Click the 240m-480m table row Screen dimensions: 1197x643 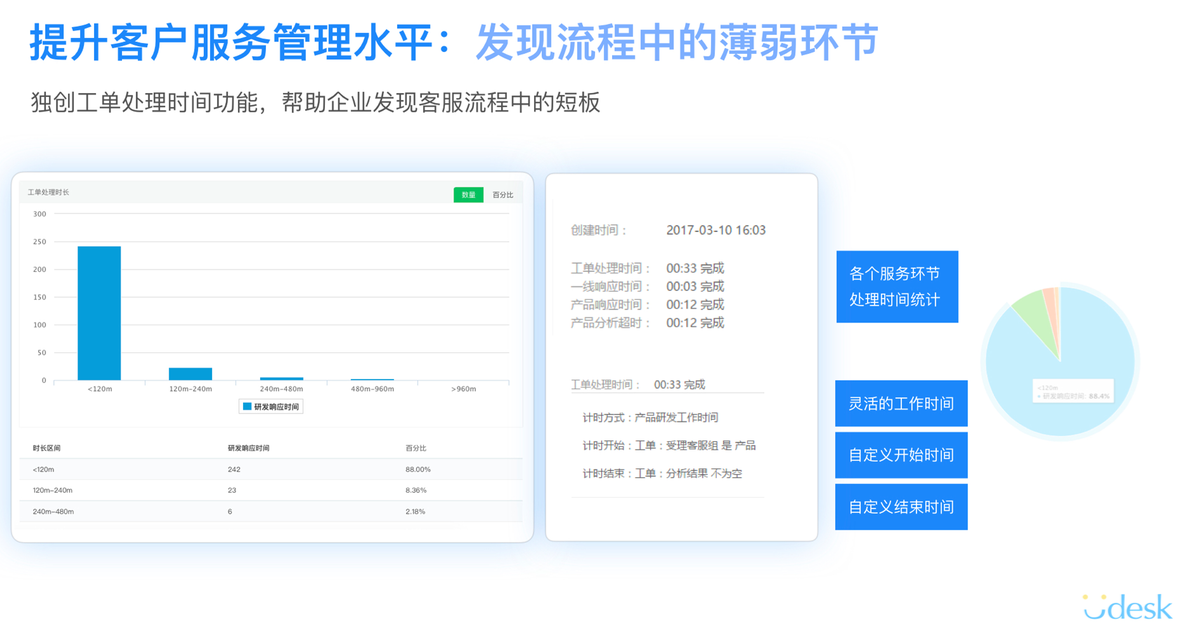tap(270, 512)
